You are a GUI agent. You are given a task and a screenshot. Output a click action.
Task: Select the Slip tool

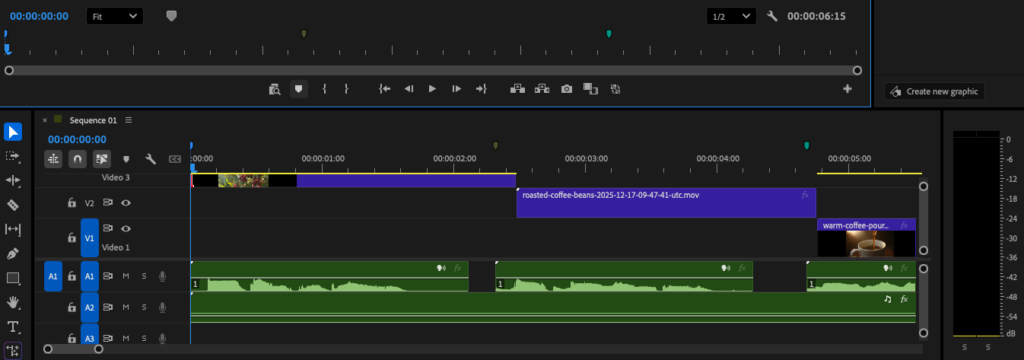coord(13,229)
